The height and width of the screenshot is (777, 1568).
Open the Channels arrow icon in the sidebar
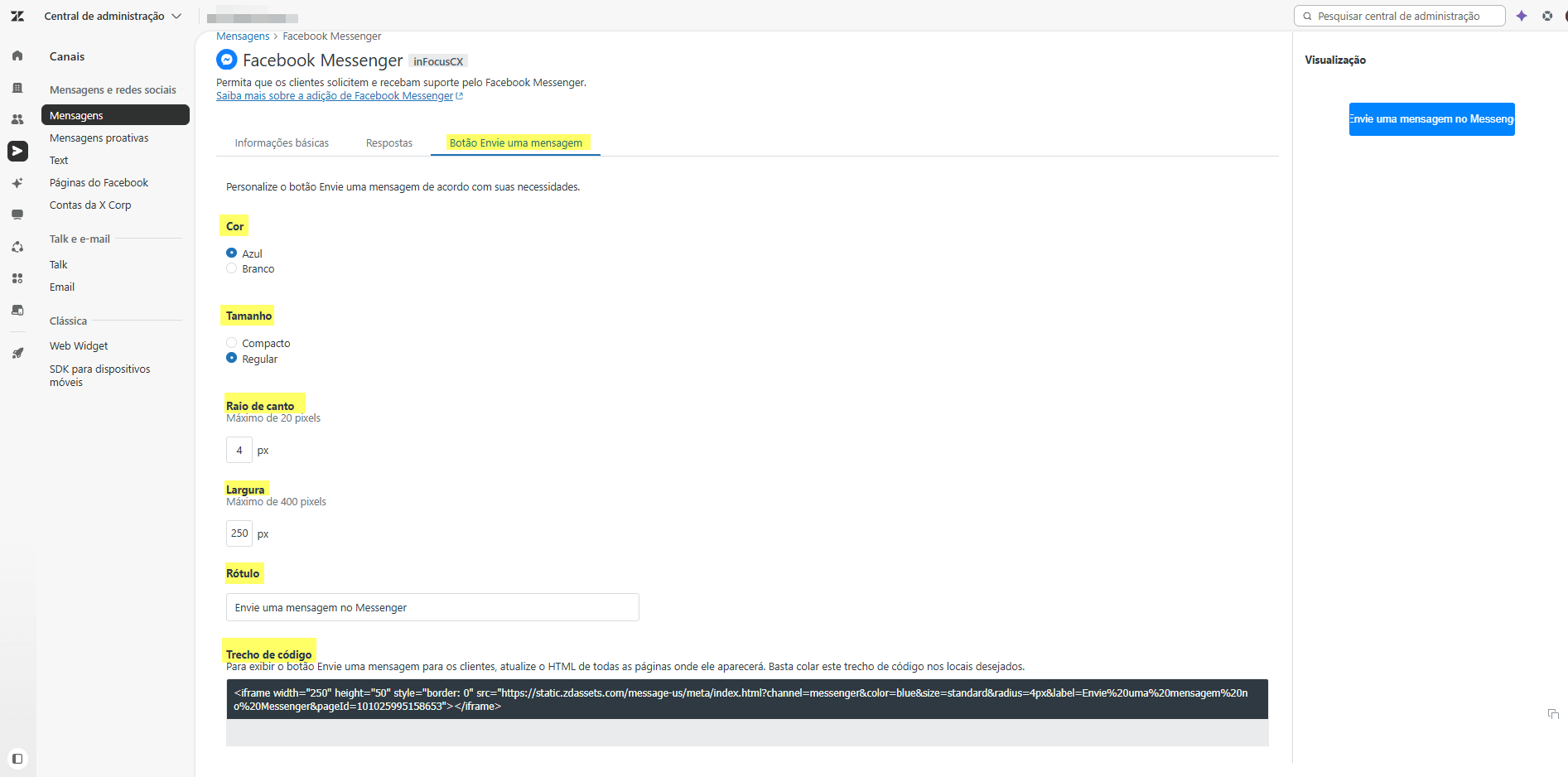[17, 151]
